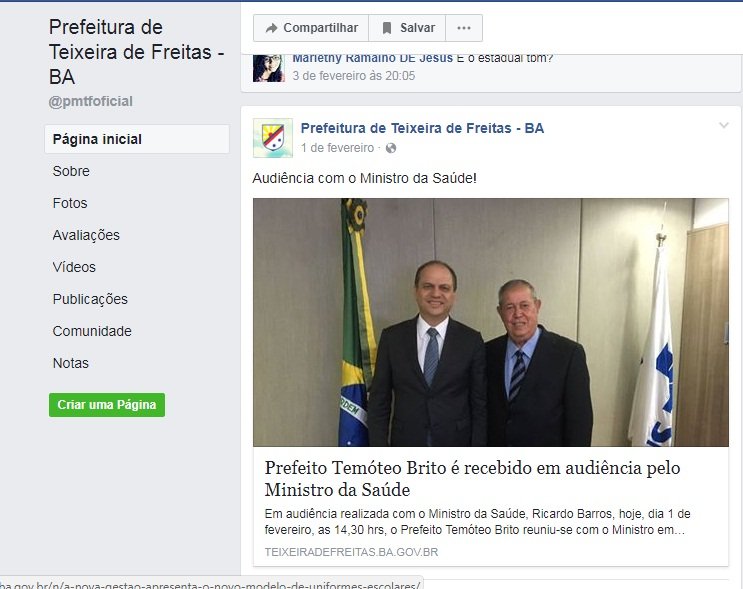
Task: Select Publicações in sidebar
Action: coord(90,299)
